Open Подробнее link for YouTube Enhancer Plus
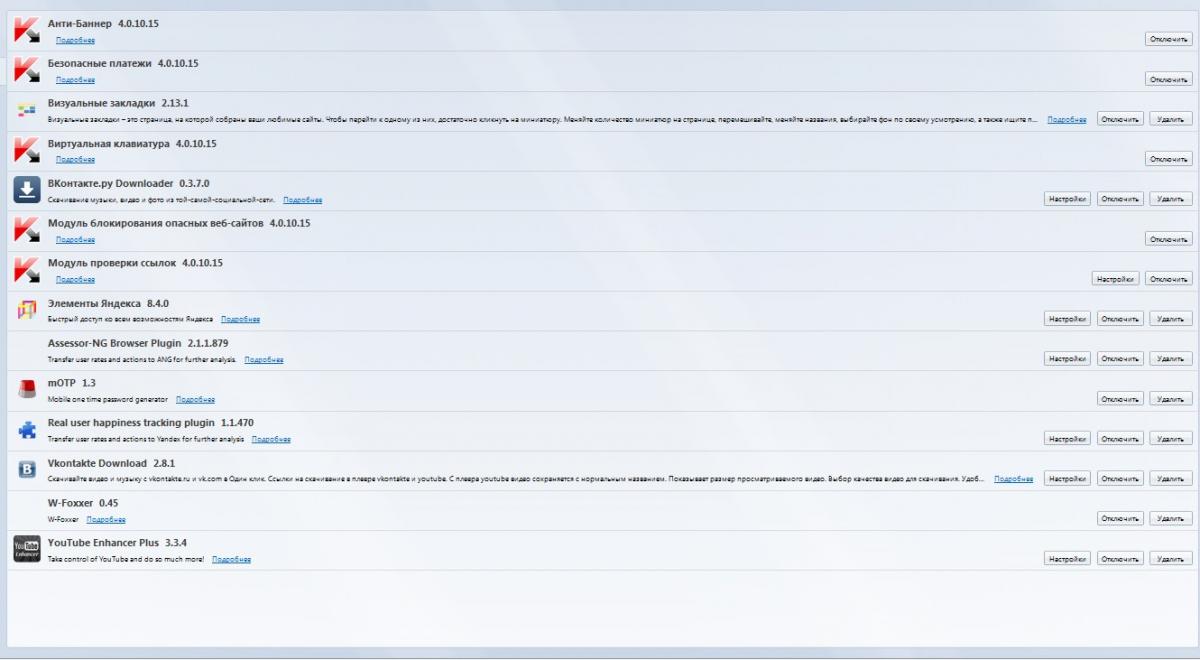The image size is (1200, 660). point(231,559)
